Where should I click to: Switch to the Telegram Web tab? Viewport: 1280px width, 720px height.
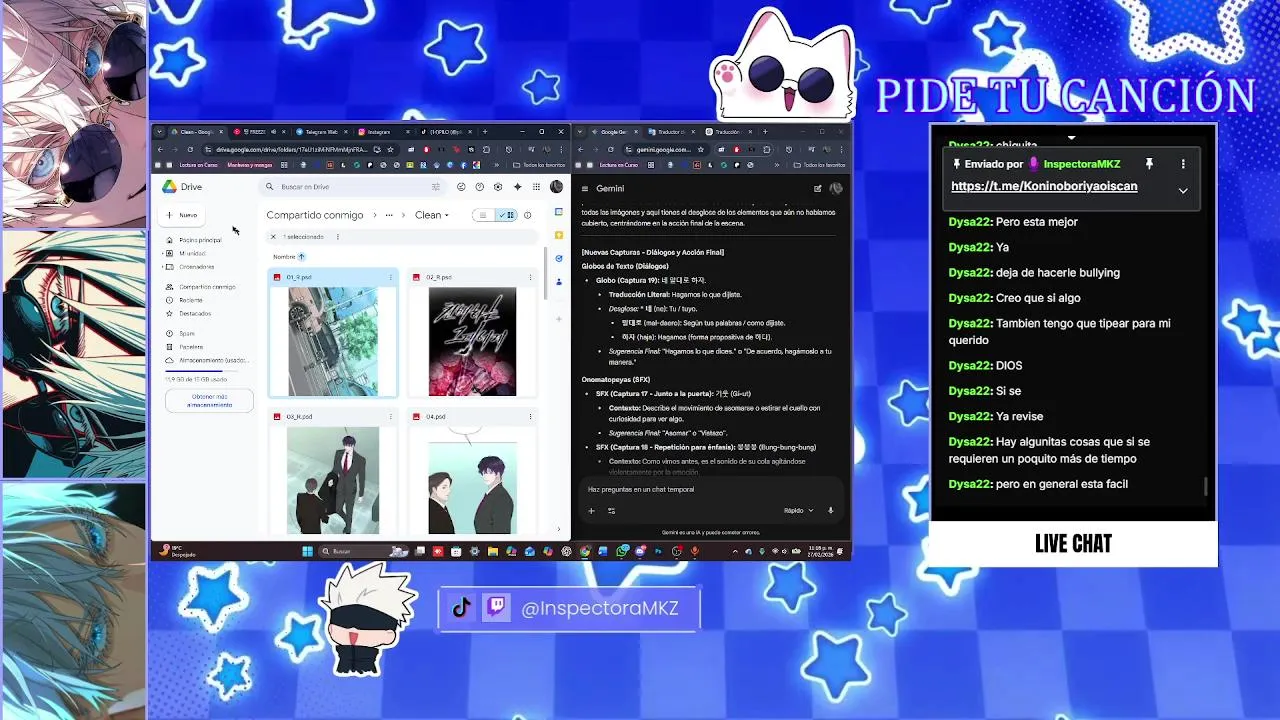tap(319, 132)
